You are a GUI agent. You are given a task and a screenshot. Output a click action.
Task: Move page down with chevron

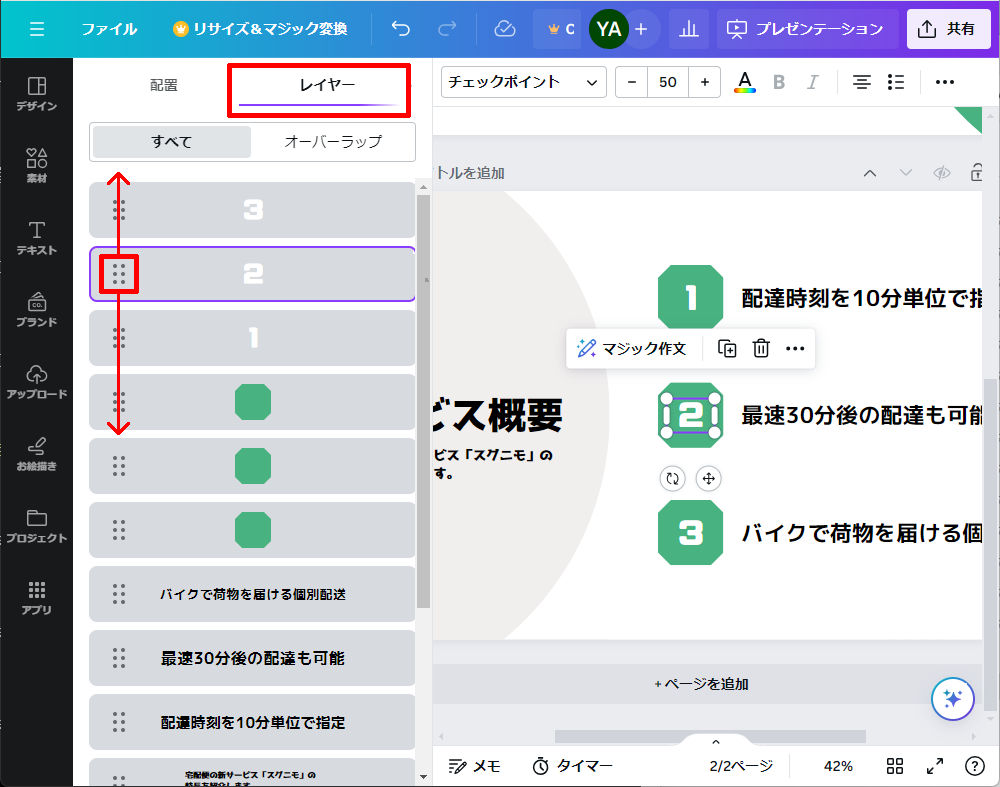[x=906, y=173]
